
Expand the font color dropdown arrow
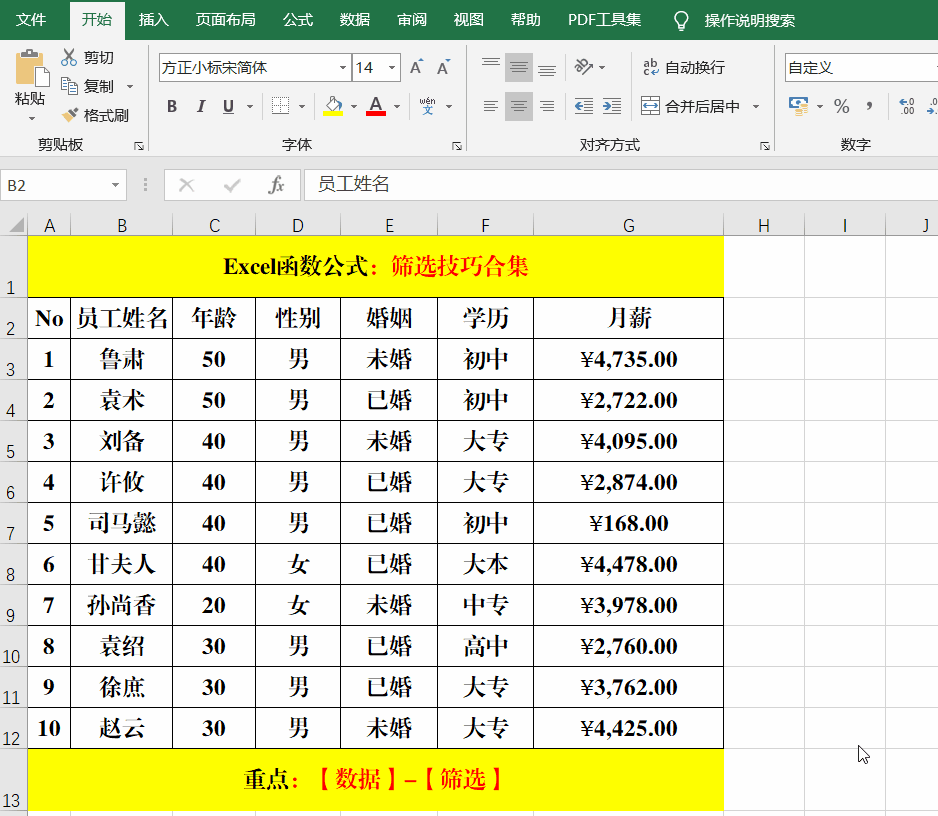pyautogui.click(x=397, y=106)
